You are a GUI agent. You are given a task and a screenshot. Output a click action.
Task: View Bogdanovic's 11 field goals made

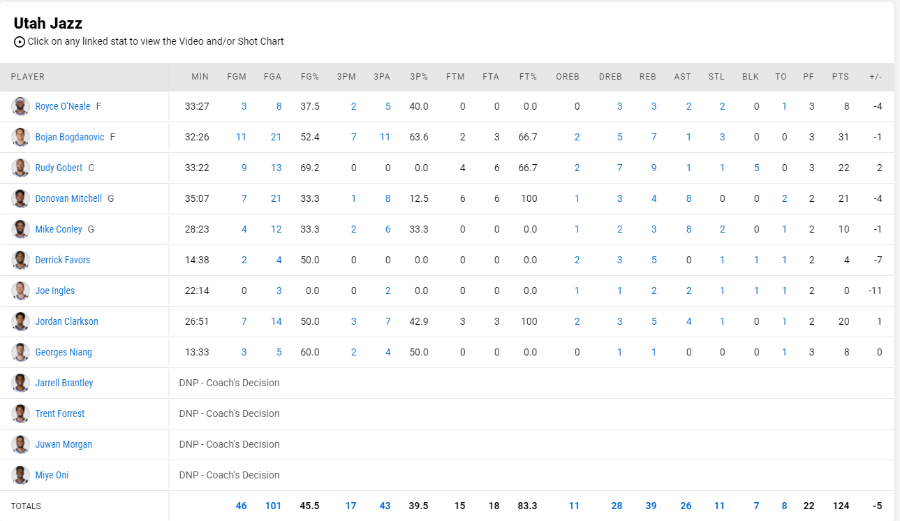tap(241, 137)
